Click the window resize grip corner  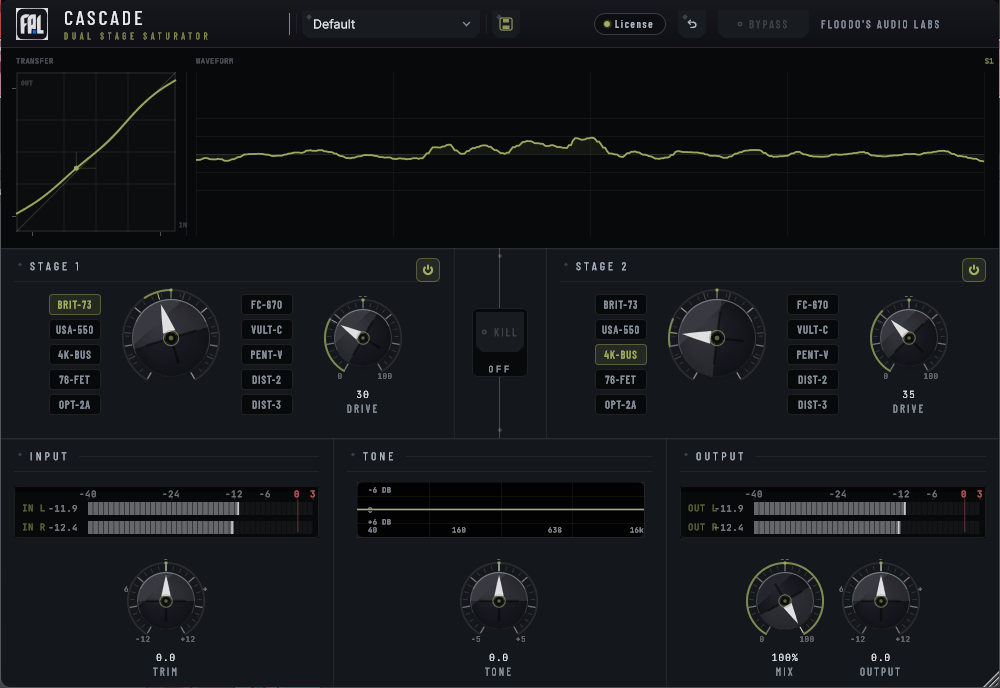click(x=992, y=680)
